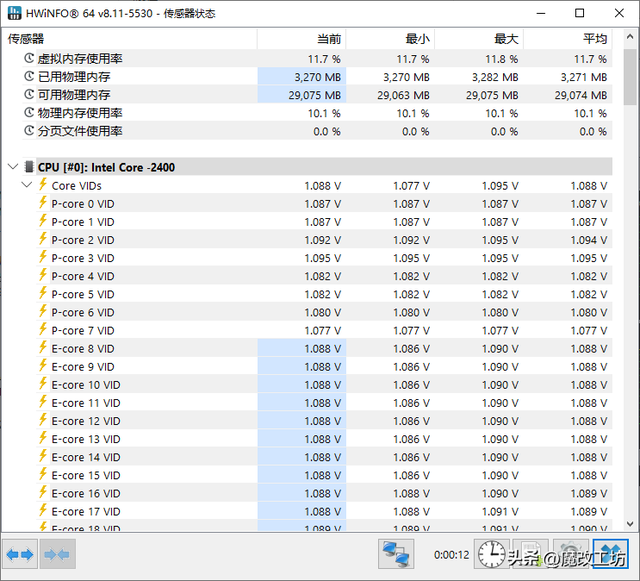
Task: Collapse the Core VIDs group
Action: pyautogui.click(x=27, y=185)
